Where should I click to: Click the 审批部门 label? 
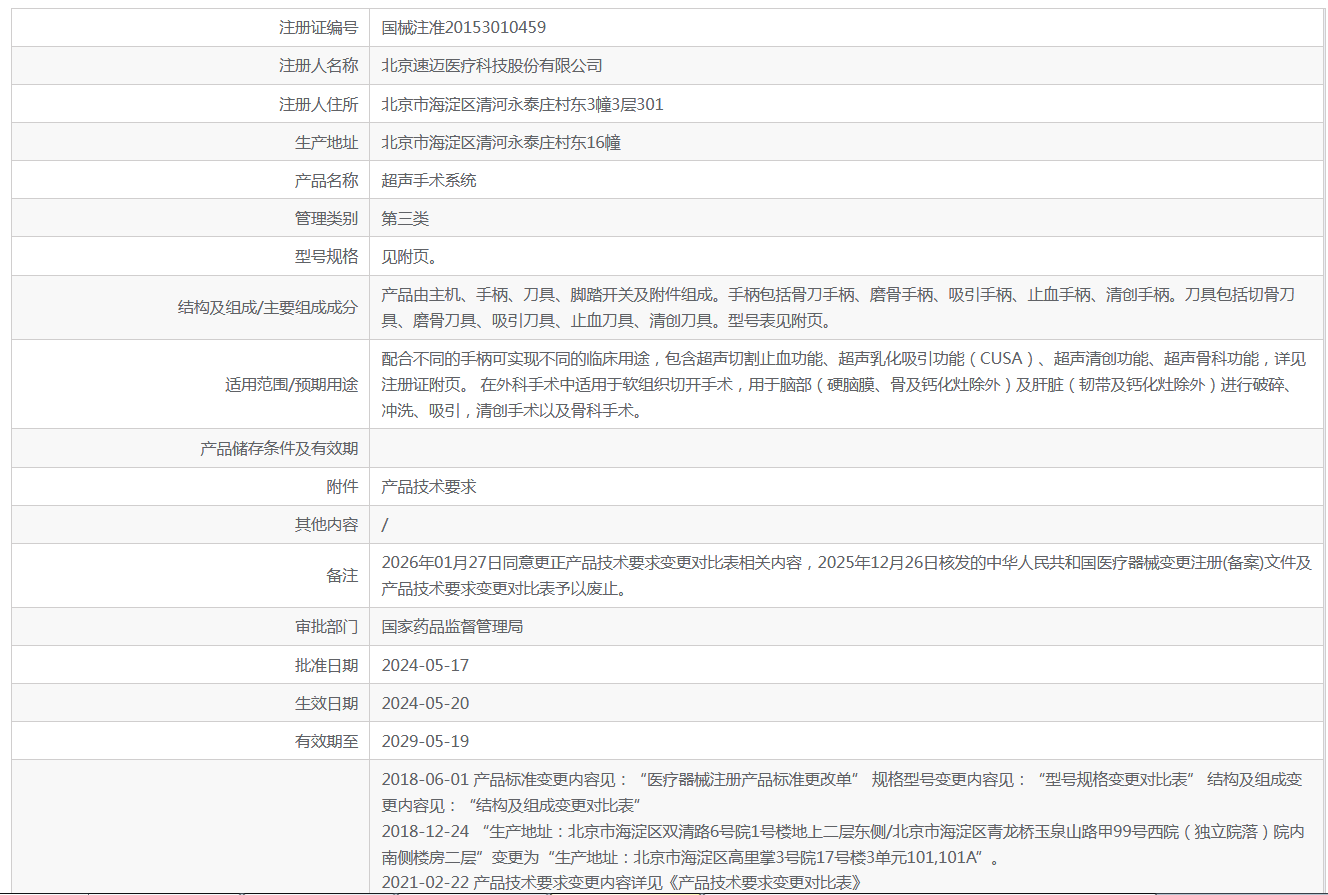[326, 626]
